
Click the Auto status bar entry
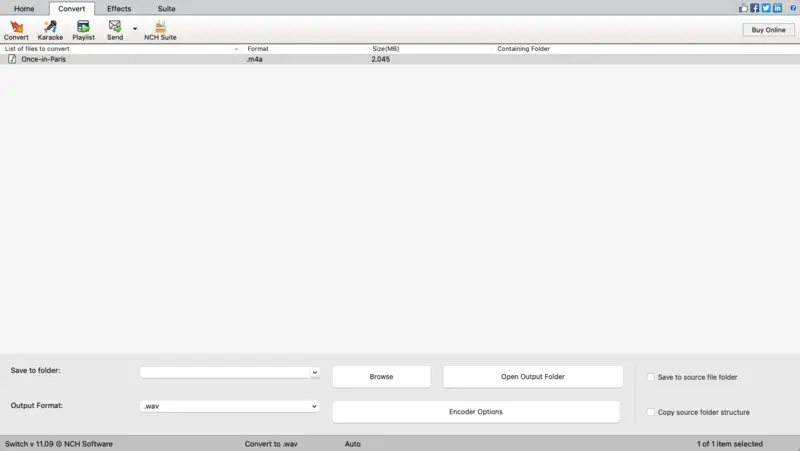pyautogui.click(x=353, y=444)
